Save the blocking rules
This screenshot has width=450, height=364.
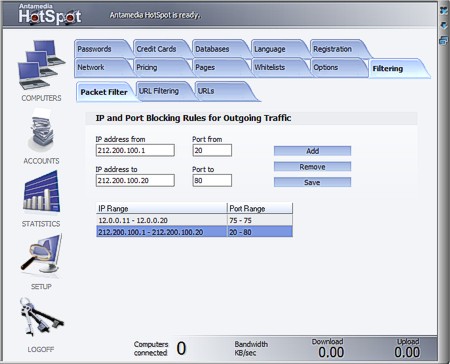coord(312,182)
